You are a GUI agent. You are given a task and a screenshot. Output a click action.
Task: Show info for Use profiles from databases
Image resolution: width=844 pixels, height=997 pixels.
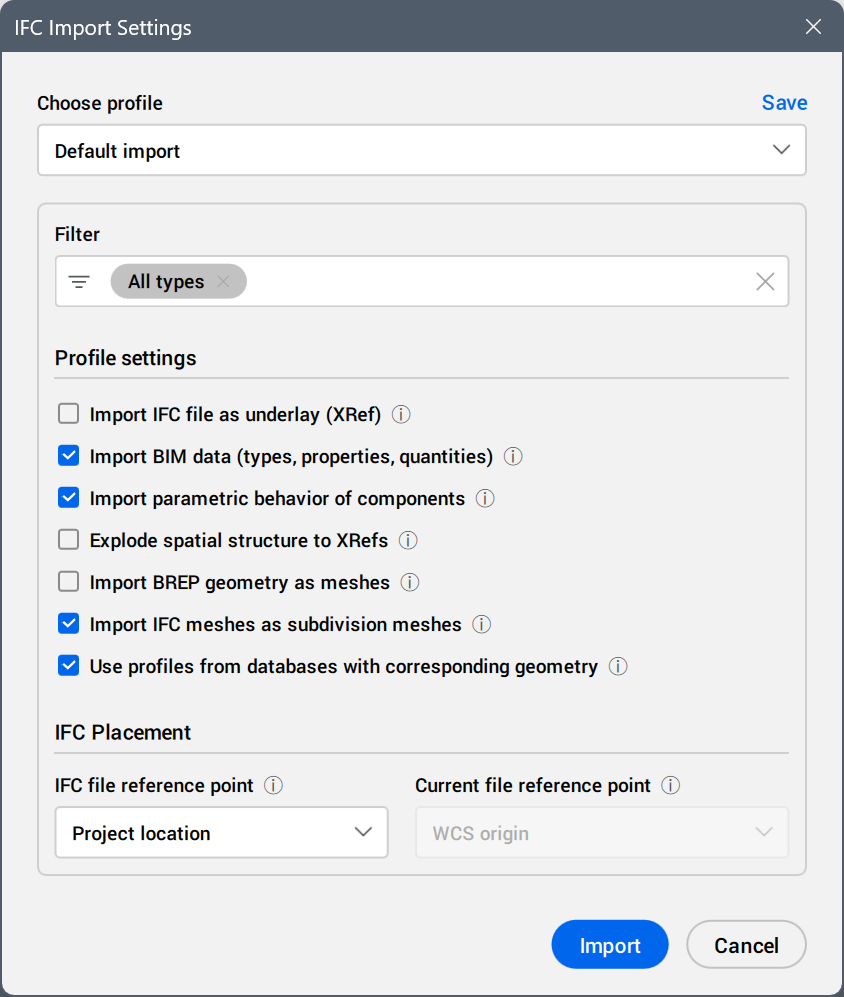[x=618, y=666]
